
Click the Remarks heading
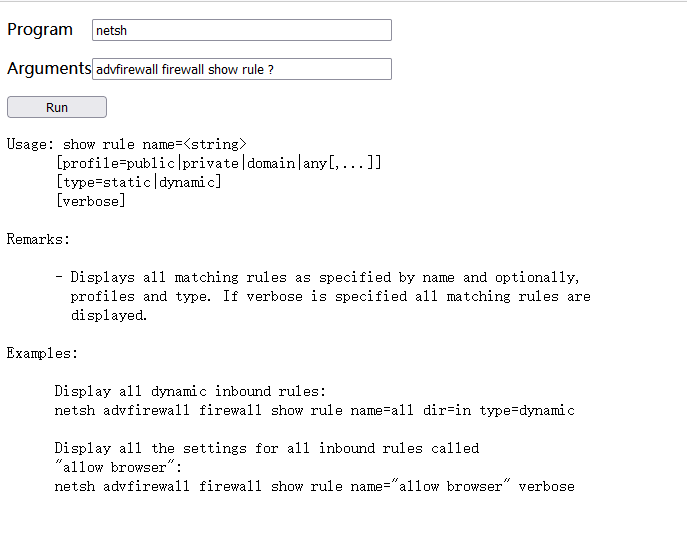click(38, 239)
